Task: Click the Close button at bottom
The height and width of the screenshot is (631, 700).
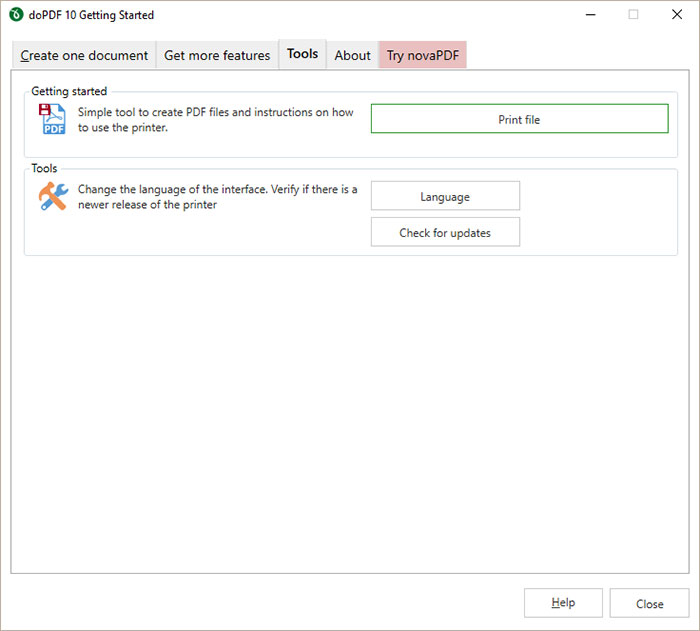Action: (650, 603)
